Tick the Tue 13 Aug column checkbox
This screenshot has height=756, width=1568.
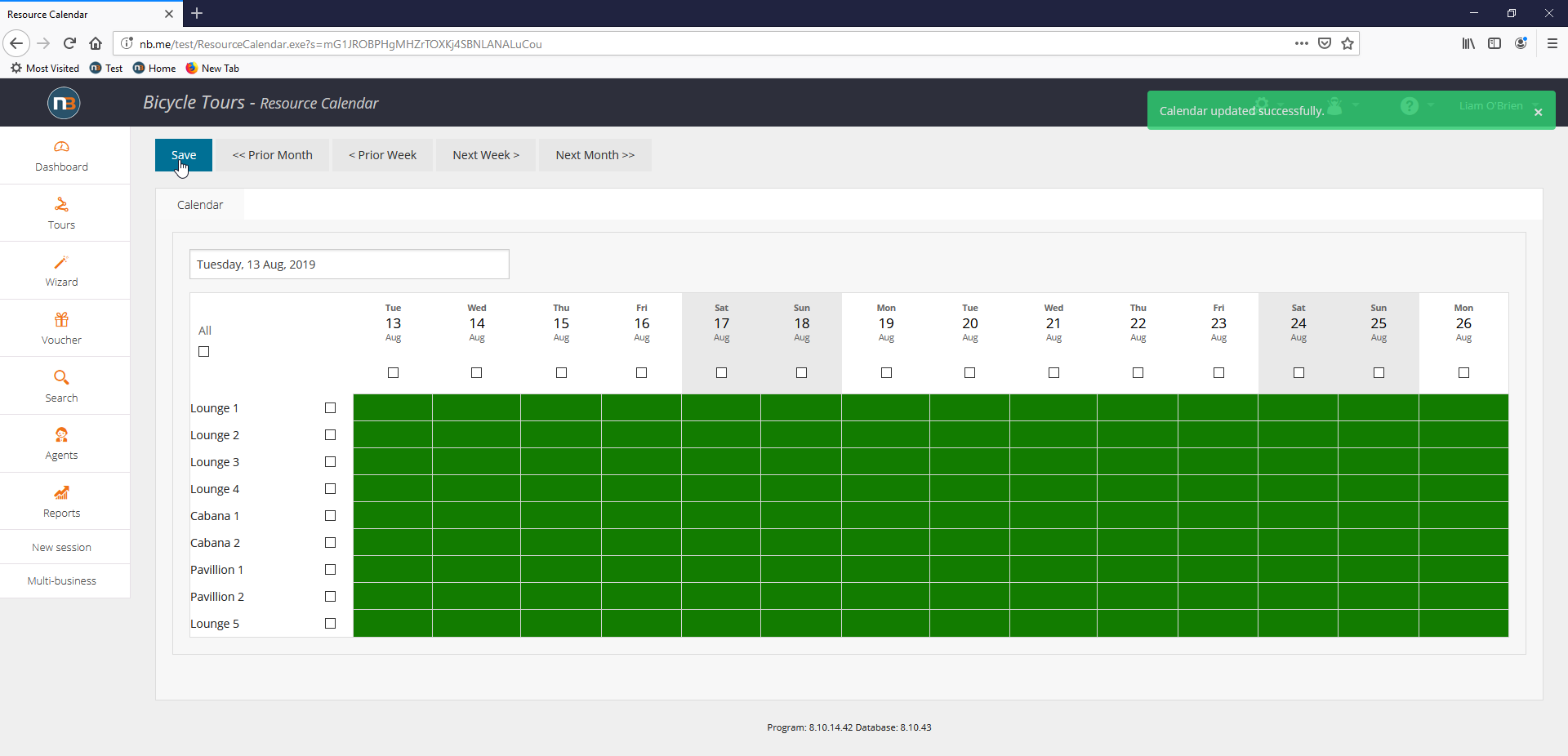(x=394, y=373)
